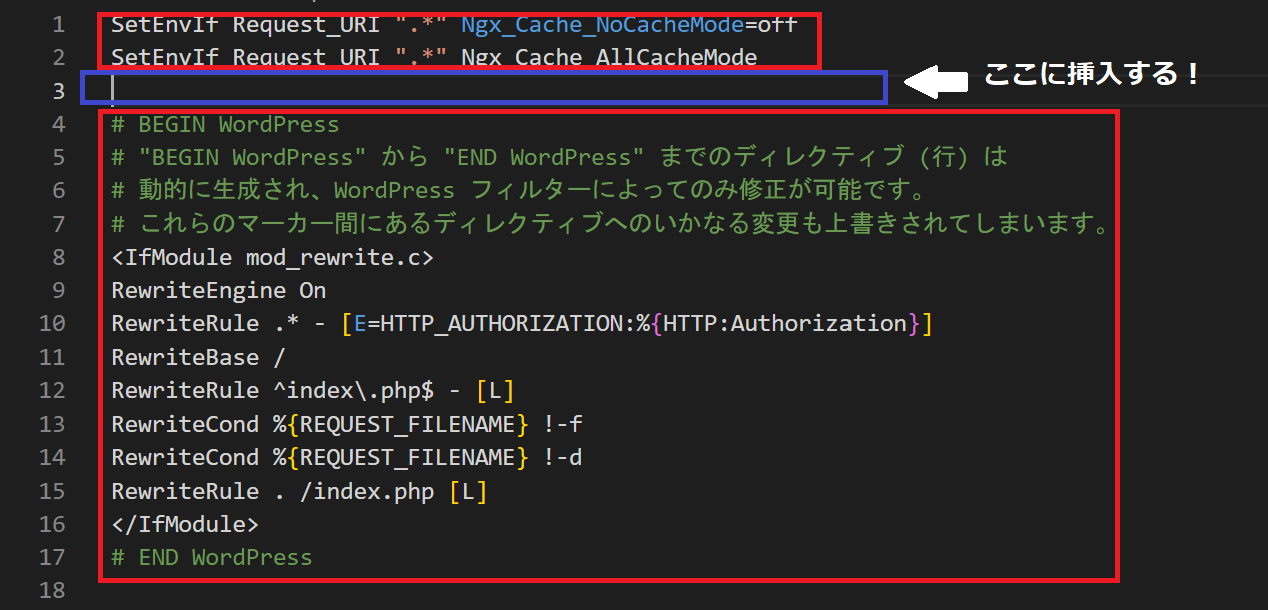This screenshot has width=1268, height=610.
Task: Click on Ngx_Cache_AllCacheMode text
Action: click(x=609, y=58)
